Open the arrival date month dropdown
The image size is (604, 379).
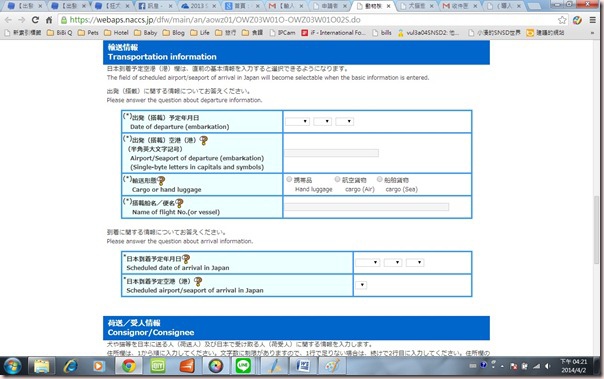pos(393,263)
